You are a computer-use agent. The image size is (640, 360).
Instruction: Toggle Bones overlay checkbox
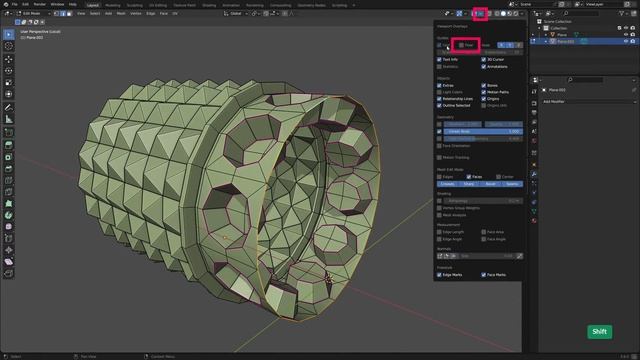(484, 86)
